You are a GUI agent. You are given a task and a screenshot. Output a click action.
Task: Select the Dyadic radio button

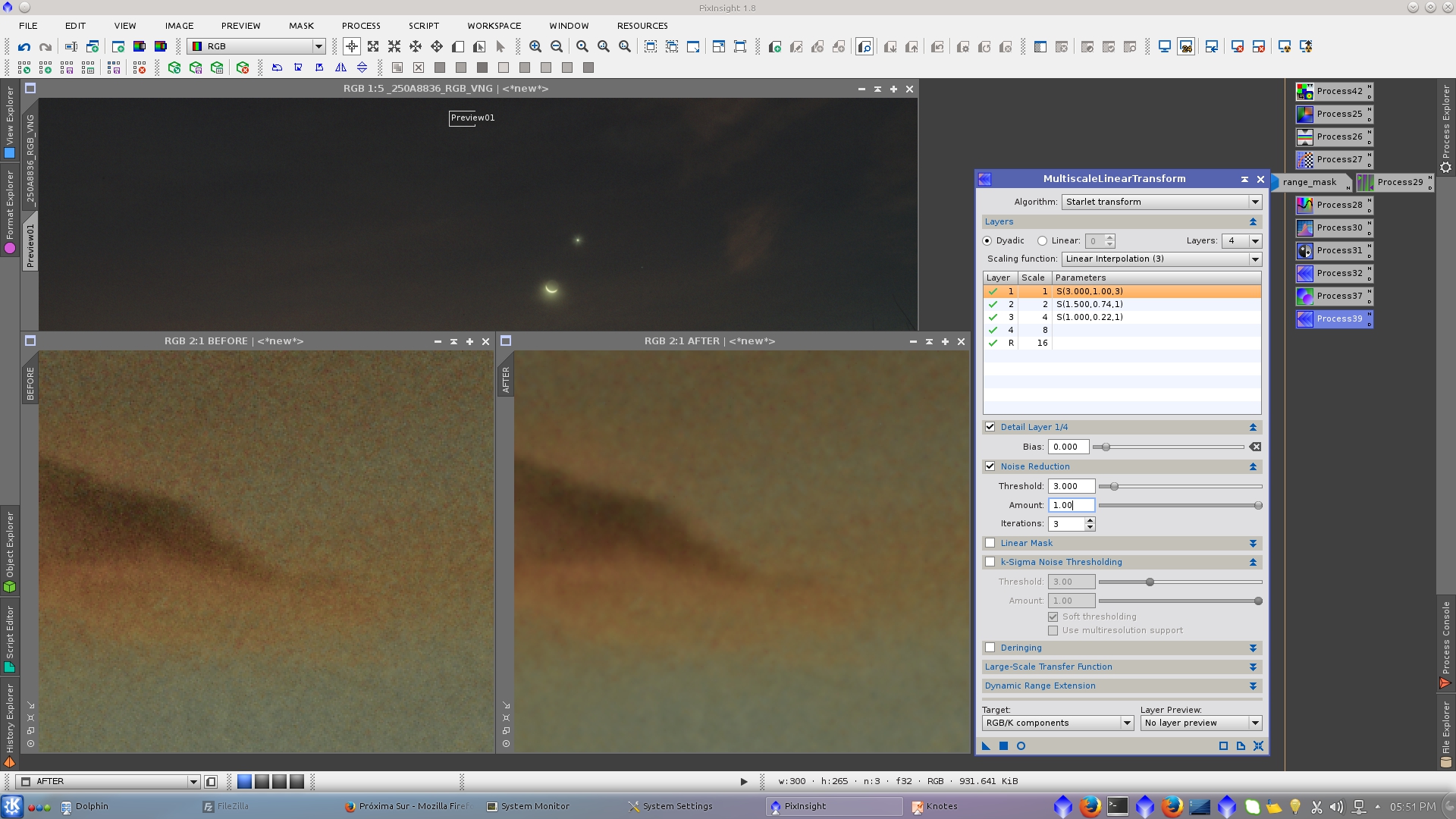[x=987, y=240]
